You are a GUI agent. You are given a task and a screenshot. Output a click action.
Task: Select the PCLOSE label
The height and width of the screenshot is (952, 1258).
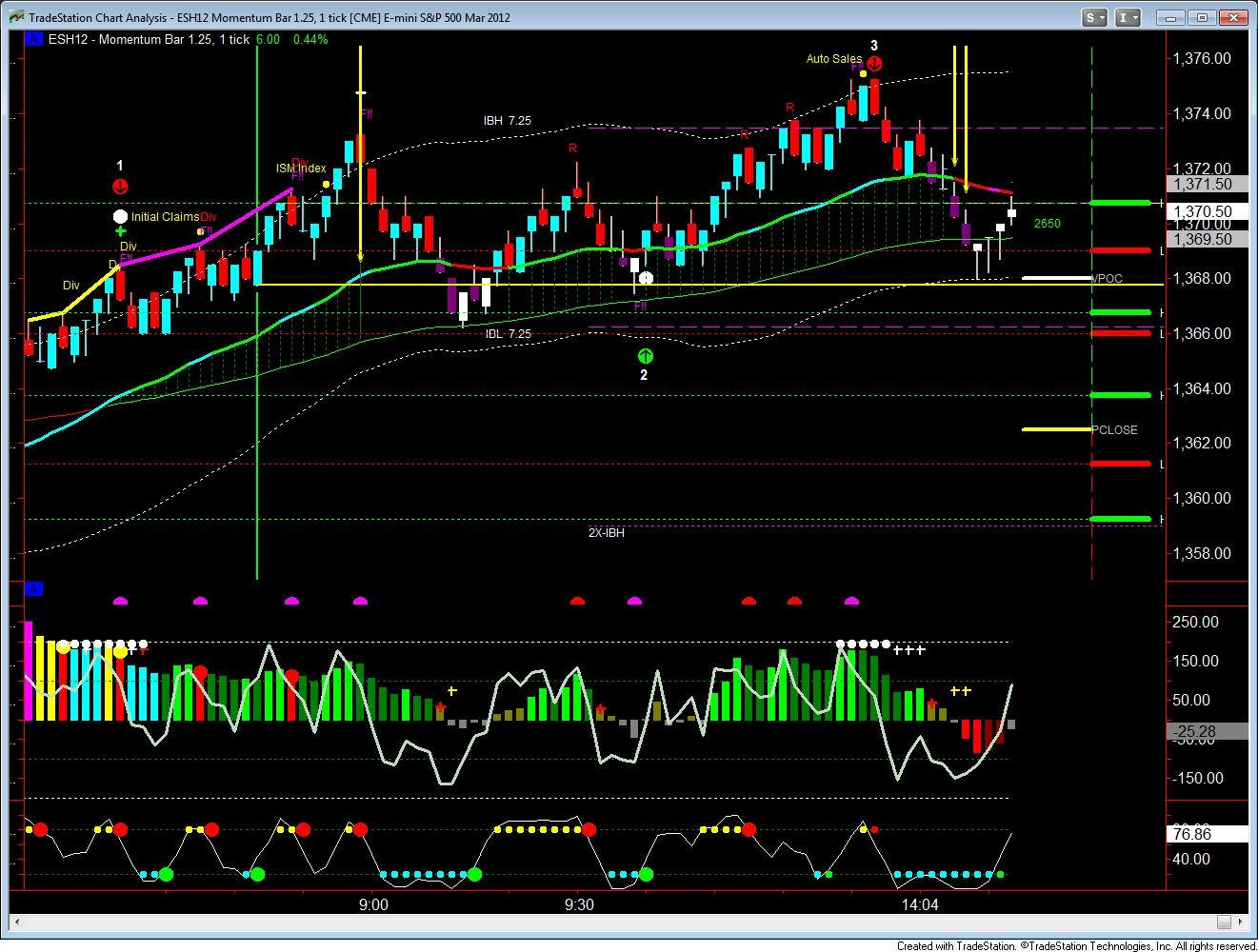(x=1115, y=430)
